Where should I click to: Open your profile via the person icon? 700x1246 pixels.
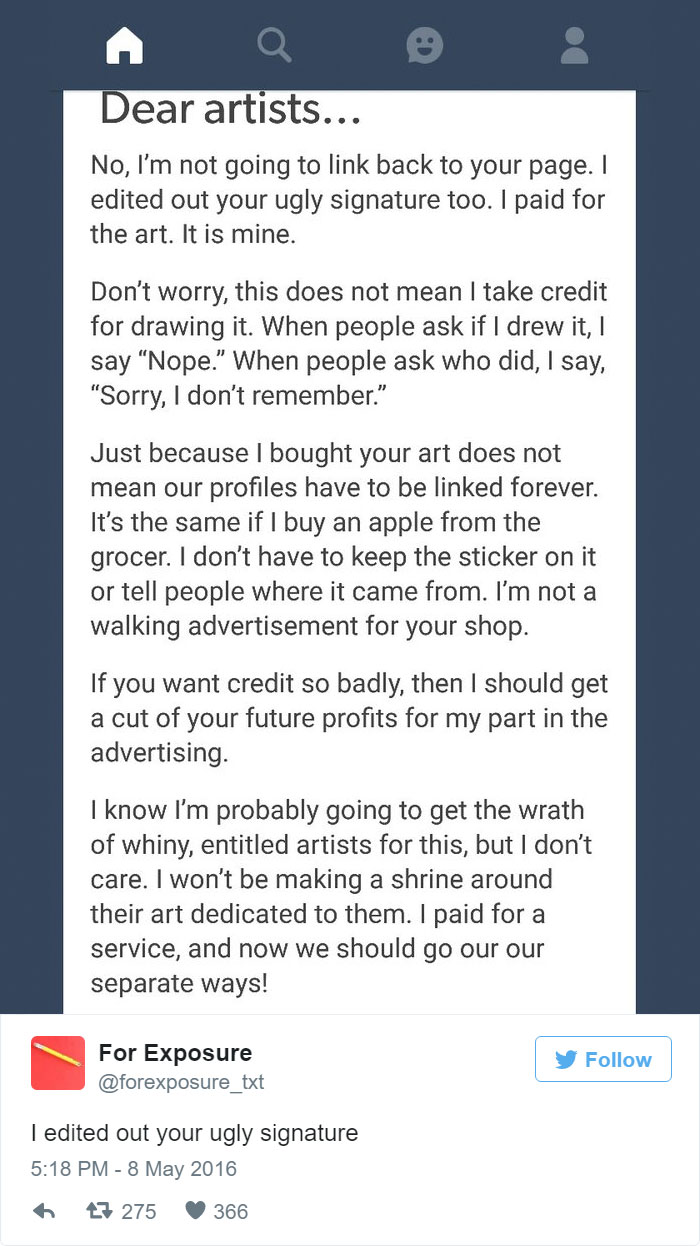(574, 45)
